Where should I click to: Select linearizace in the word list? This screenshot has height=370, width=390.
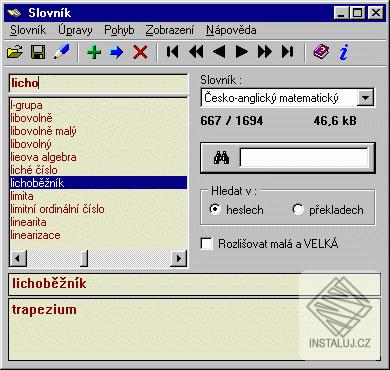point(98,235)
